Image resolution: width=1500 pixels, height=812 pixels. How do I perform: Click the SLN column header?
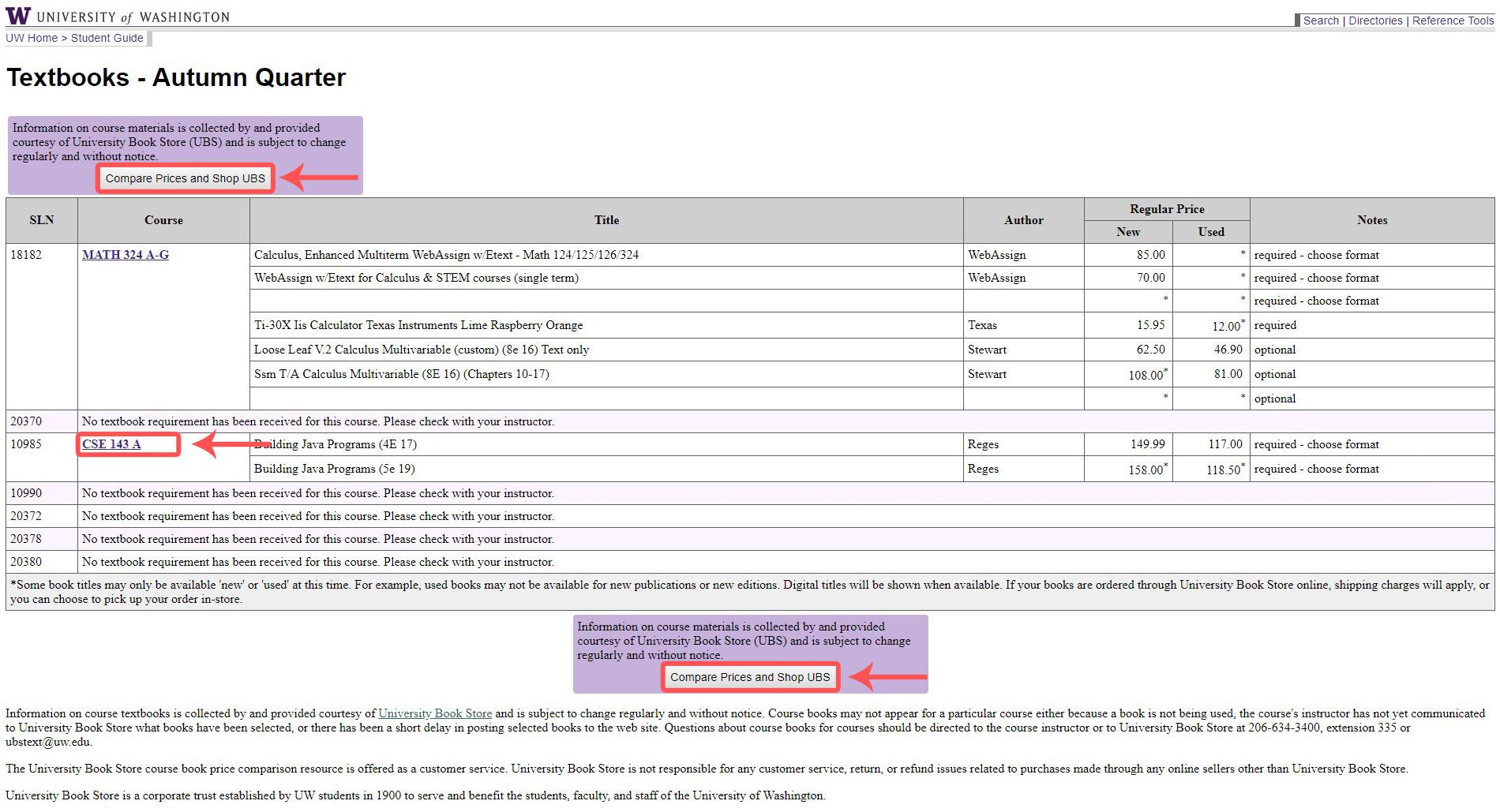pyautogui.click(x=42, y=220)
